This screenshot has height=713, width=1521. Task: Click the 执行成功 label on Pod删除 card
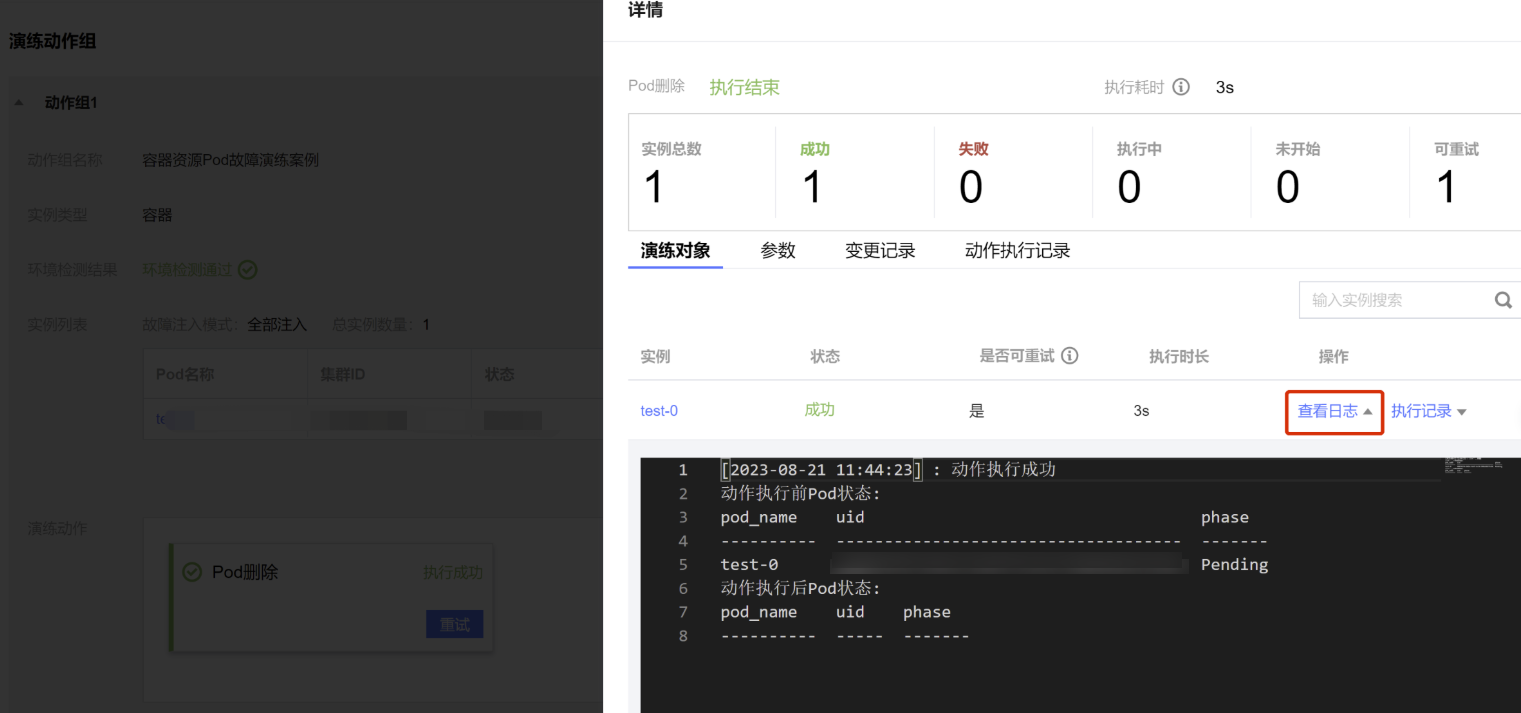(x=452, y=573)
